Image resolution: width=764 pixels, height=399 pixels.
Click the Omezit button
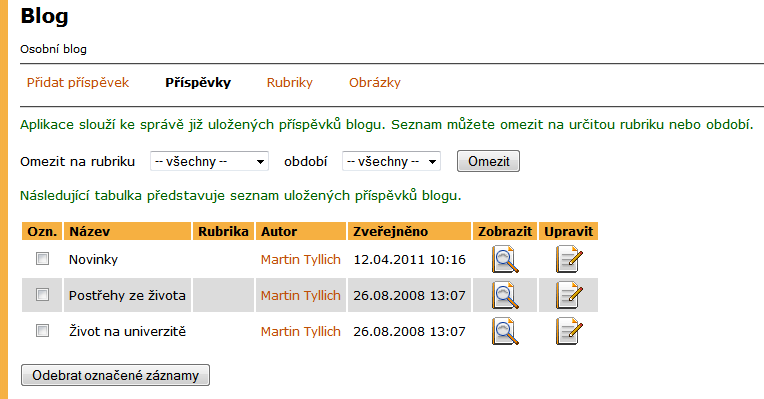(x=488, y=161)
